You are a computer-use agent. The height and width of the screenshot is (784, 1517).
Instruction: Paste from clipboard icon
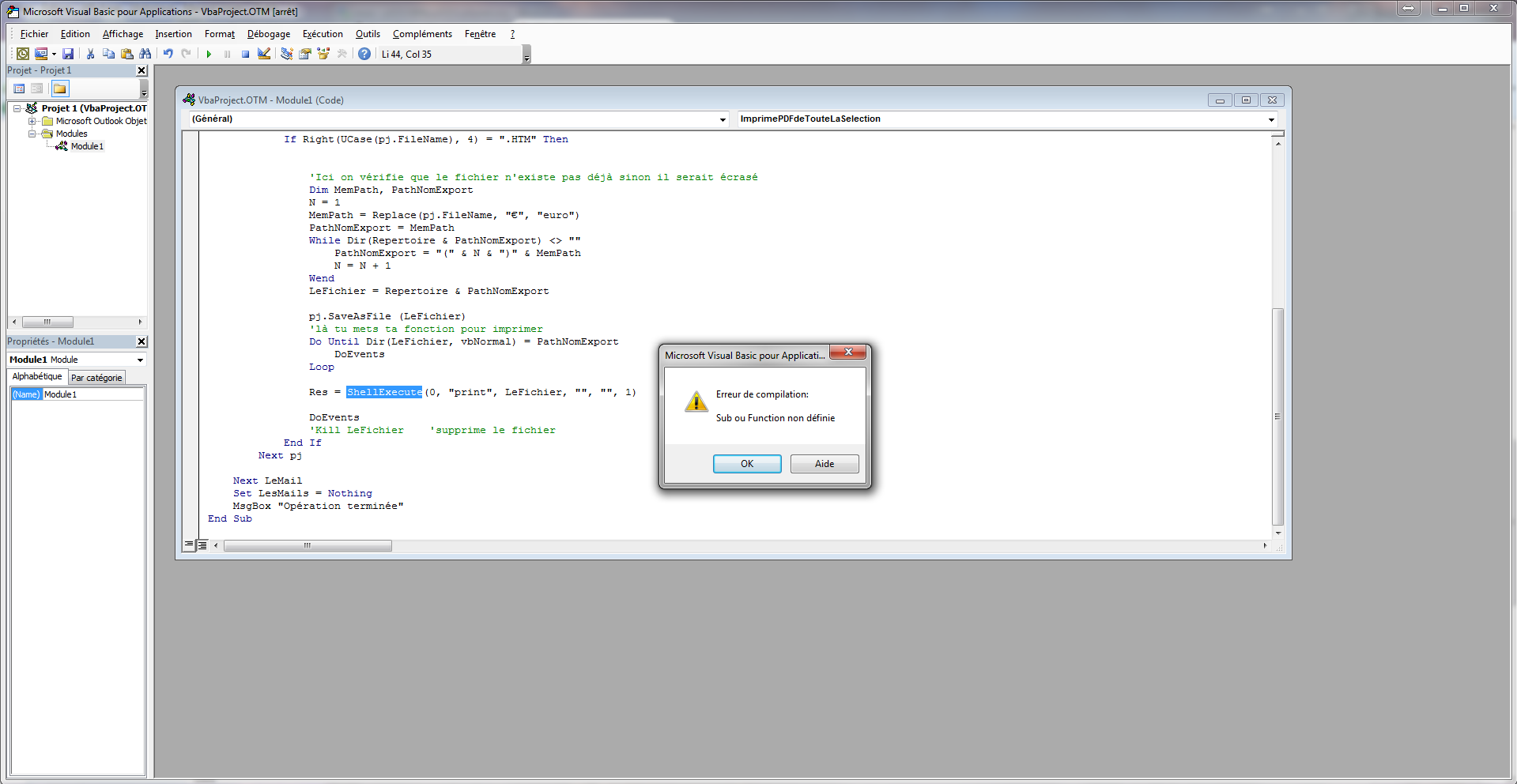tap(126, 54)
